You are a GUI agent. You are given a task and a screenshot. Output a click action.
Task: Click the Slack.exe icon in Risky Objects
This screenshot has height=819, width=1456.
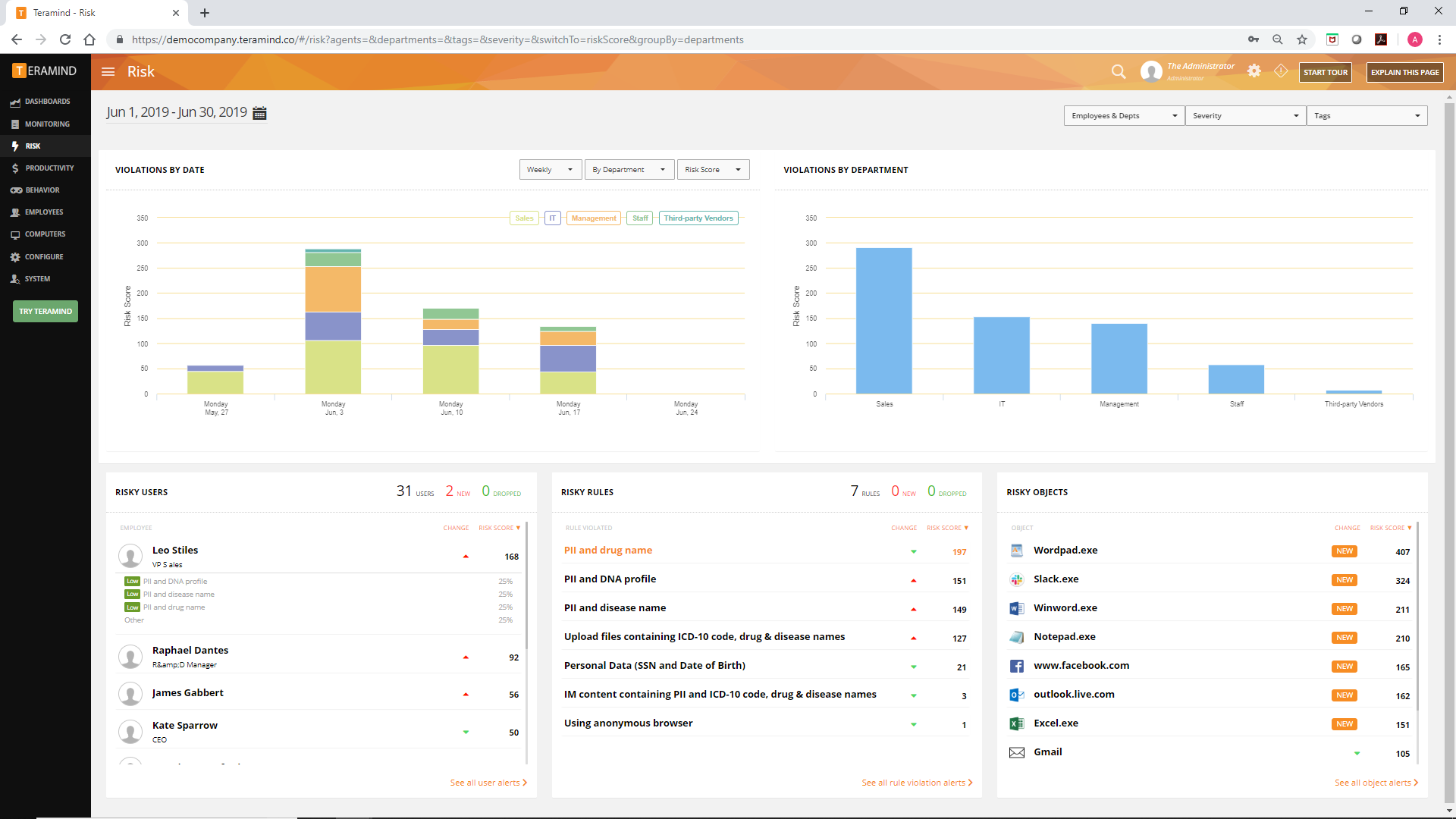(1016, 579)
